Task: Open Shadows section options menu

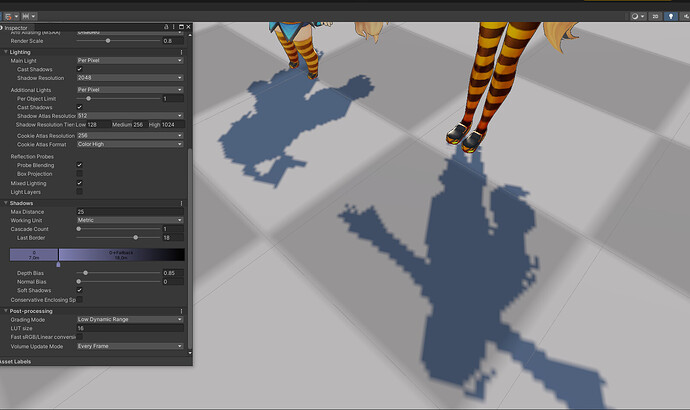Action: [x=181, y=203]
